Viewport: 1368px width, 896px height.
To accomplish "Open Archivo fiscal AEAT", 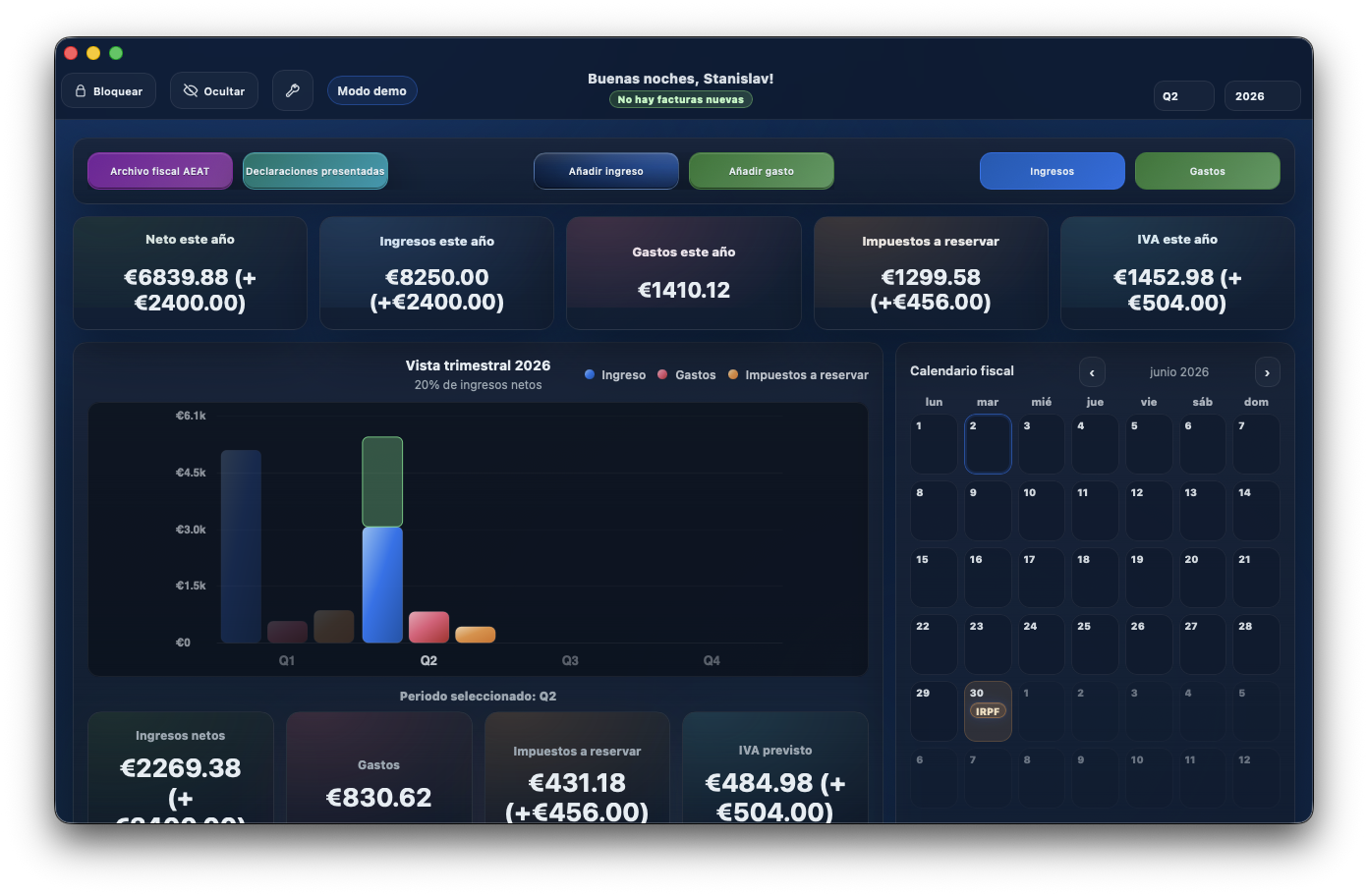I will pos(160,171).
